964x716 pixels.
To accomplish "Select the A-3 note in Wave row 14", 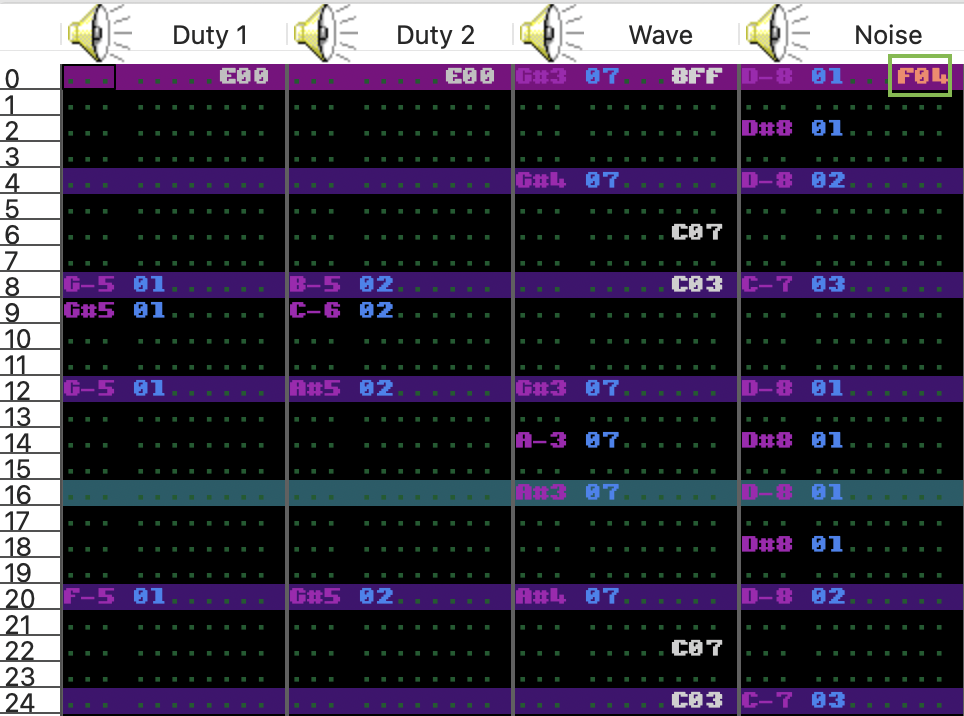I will 541,440.
